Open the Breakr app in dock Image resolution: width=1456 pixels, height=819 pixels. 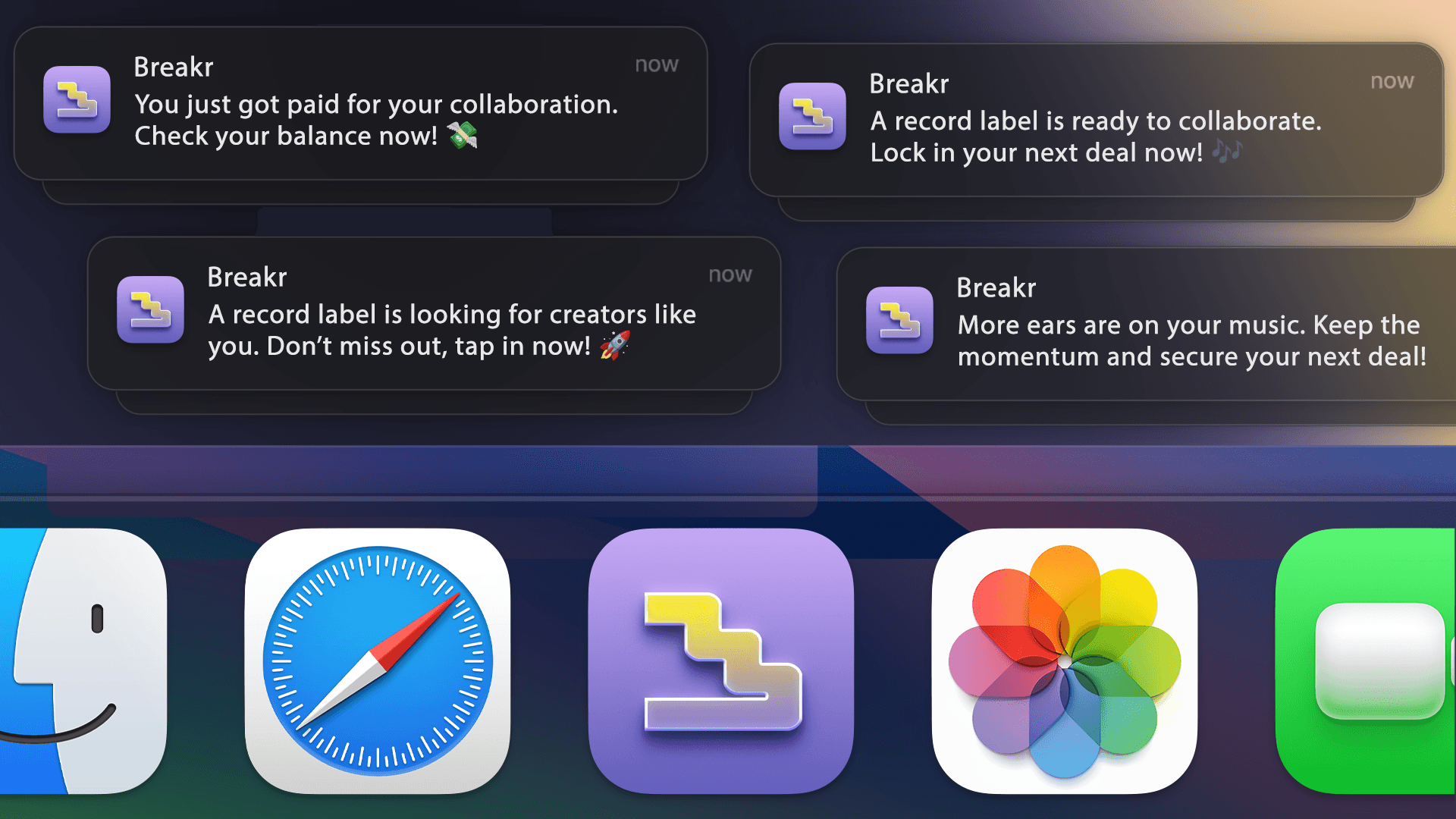721,661
